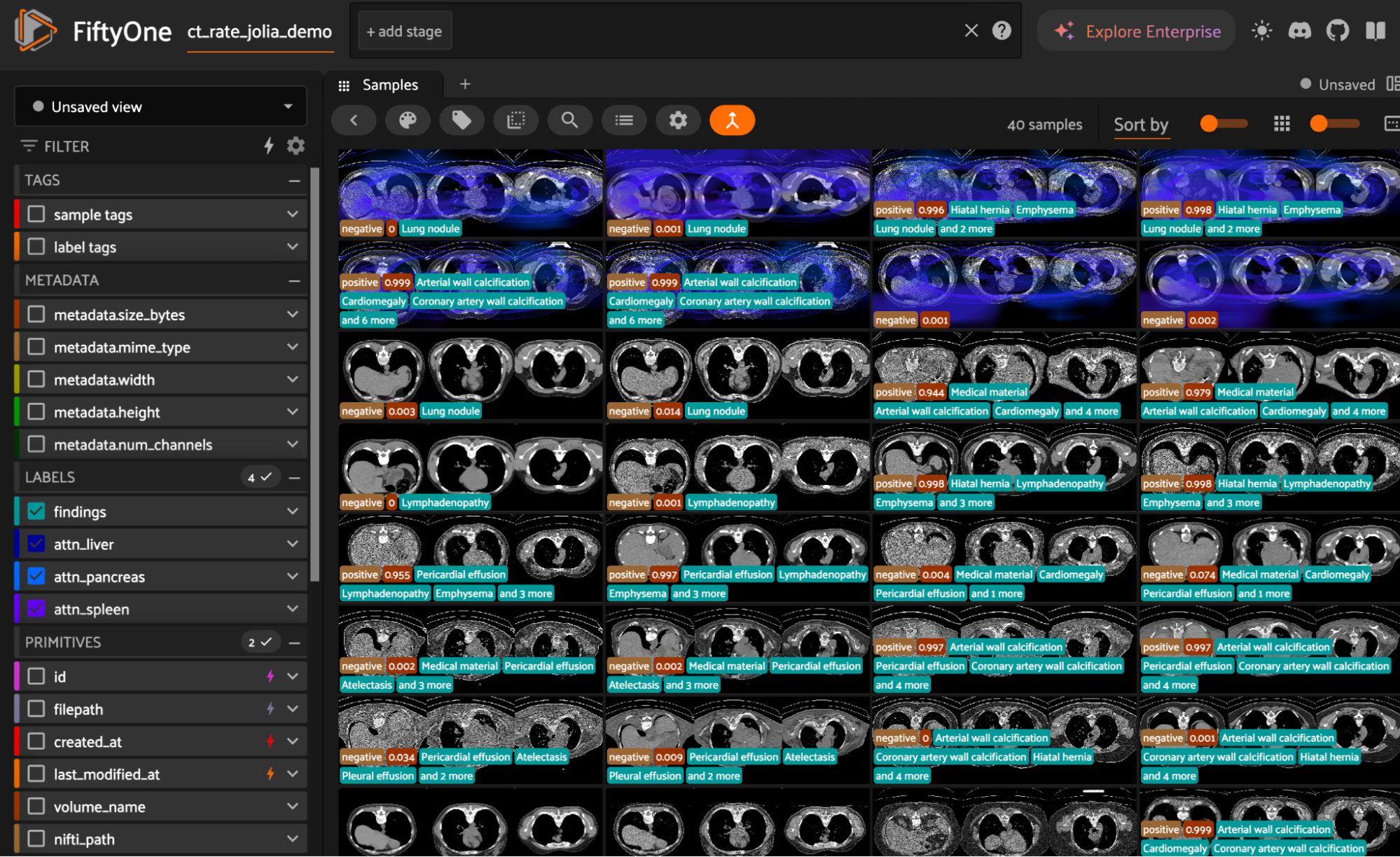This screenshot has width=1400, height=857.
Task: Open sidebar settings gear beside FILTER
Action: coord(296,146)
